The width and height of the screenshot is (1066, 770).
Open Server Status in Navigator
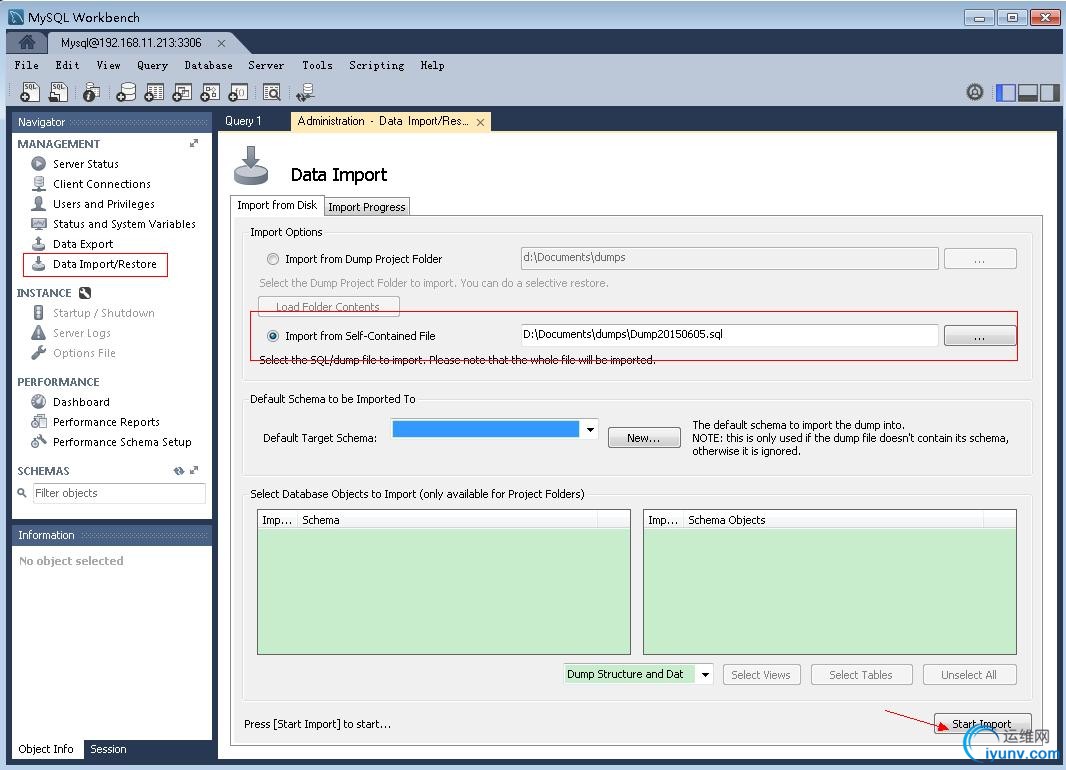click(86, 164)
